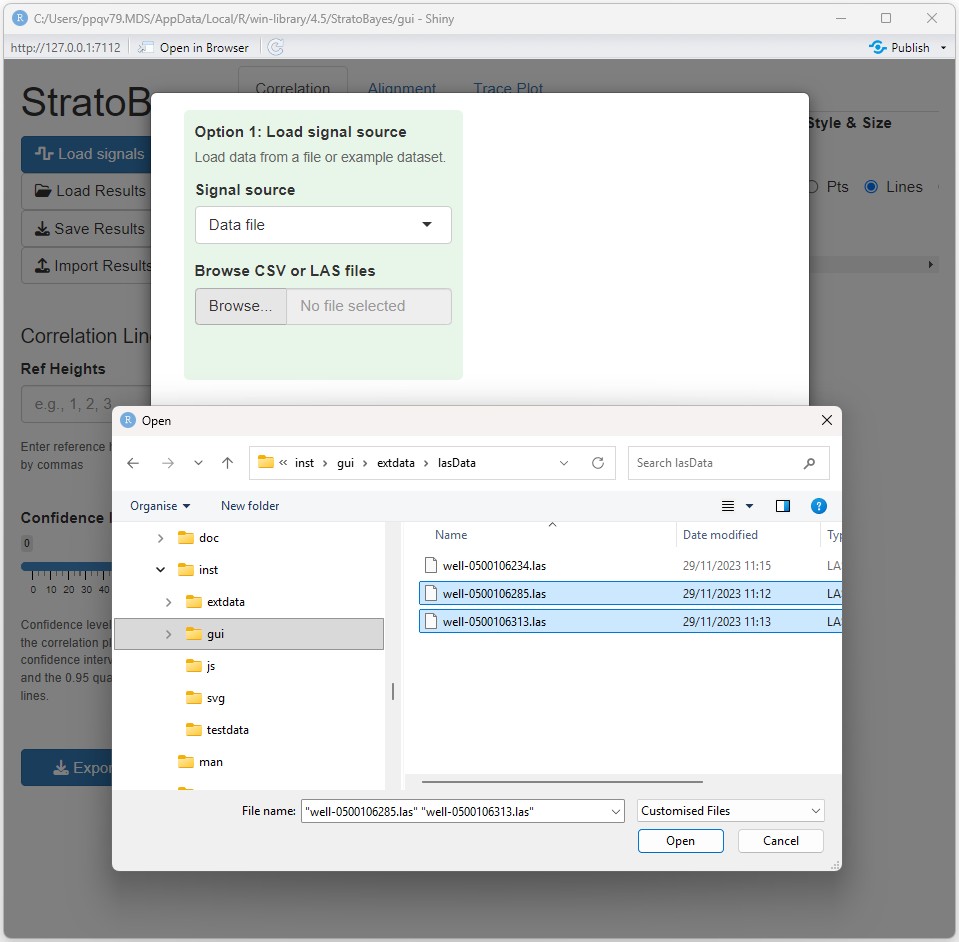Open the Signal source Data file dropdown

pos(323,225)
